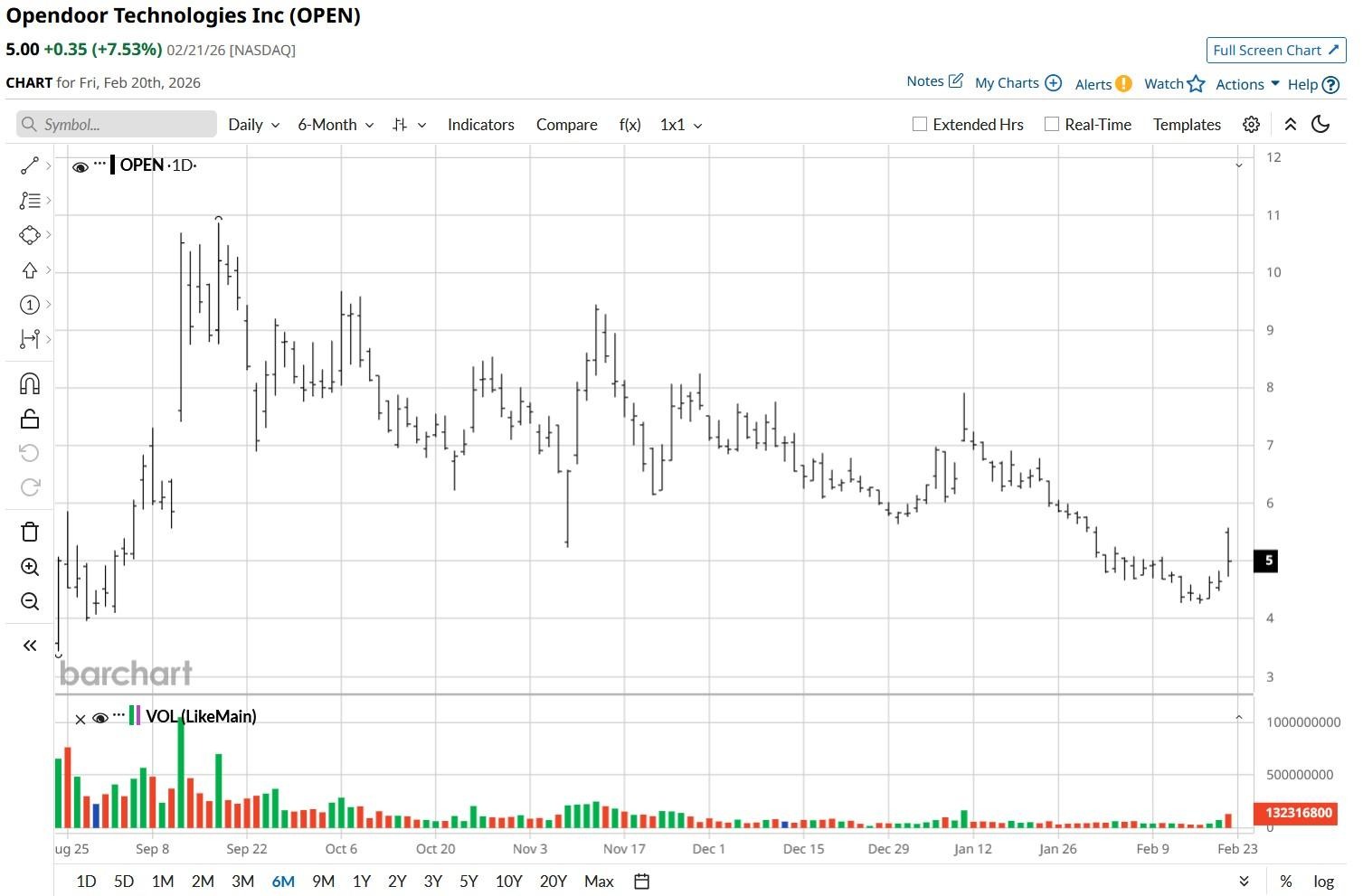Viewport: 1363px width, 896px height.
Task: Select the 20Y time range
Action: 554,882
